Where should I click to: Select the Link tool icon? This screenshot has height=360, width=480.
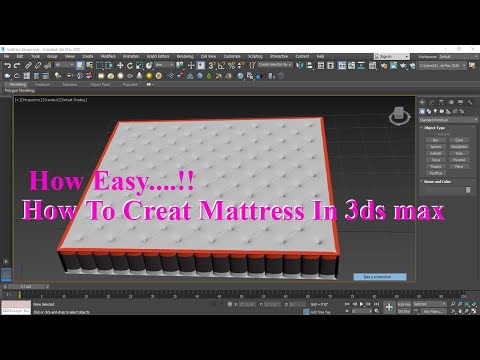coord(29,66)
